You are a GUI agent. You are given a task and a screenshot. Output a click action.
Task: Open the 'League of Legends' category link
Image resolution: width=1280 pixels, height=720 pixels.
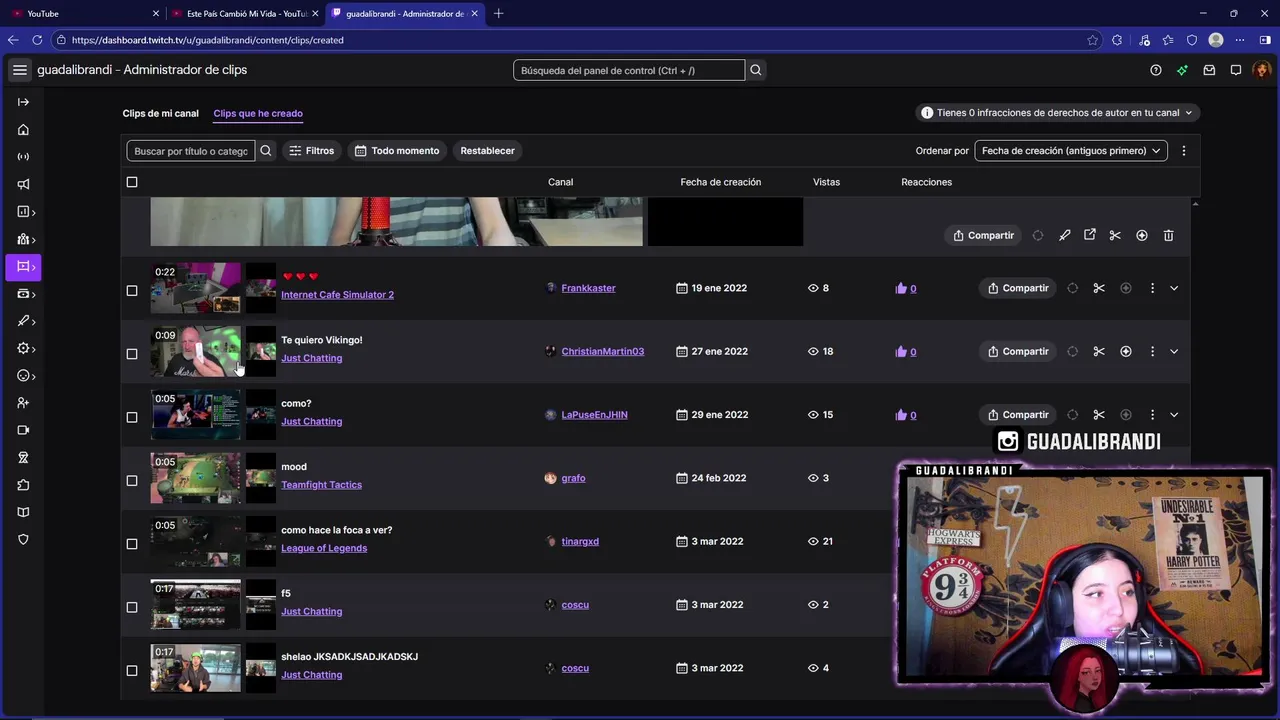pyautogui.click(x=324, y=548)
